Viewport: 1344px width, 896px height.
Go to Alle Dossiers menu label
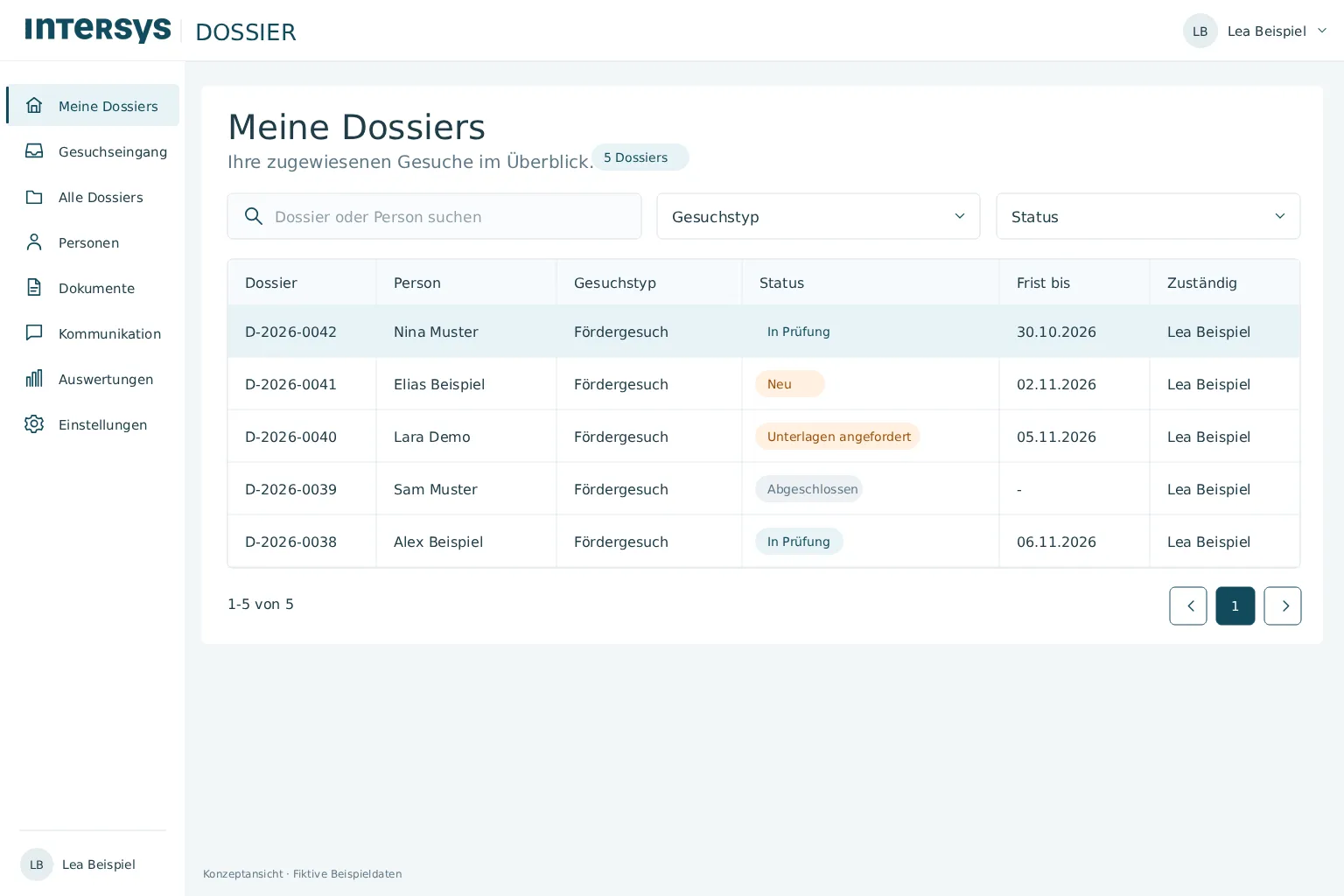click(101, 197)
